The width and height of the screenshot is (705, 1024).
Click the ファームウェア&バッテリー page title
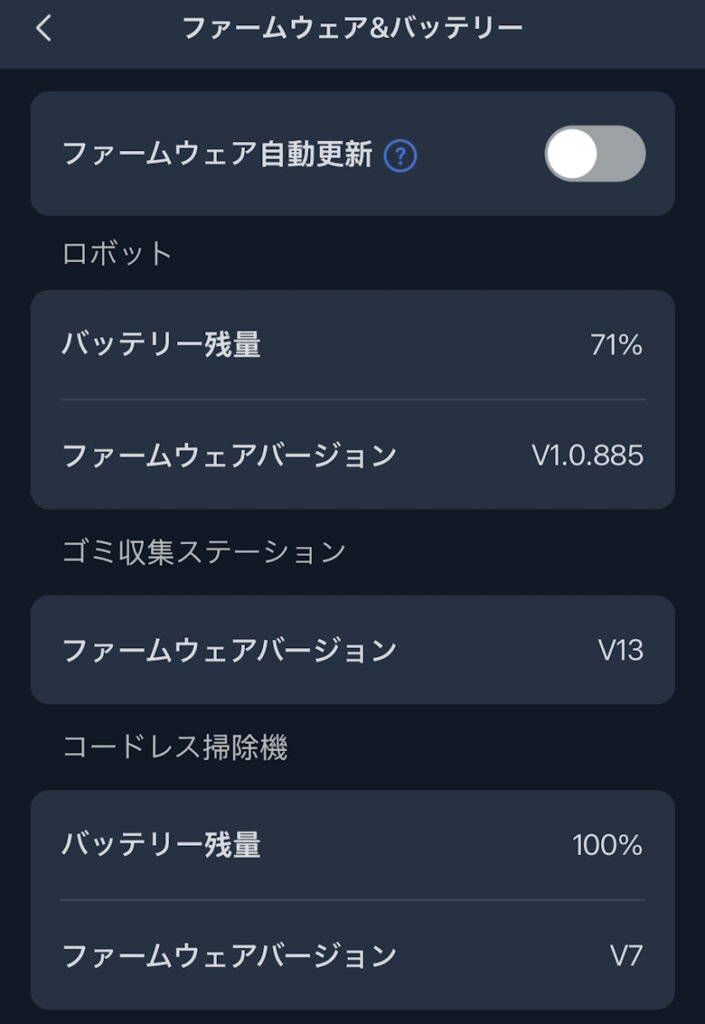[352, 28]
